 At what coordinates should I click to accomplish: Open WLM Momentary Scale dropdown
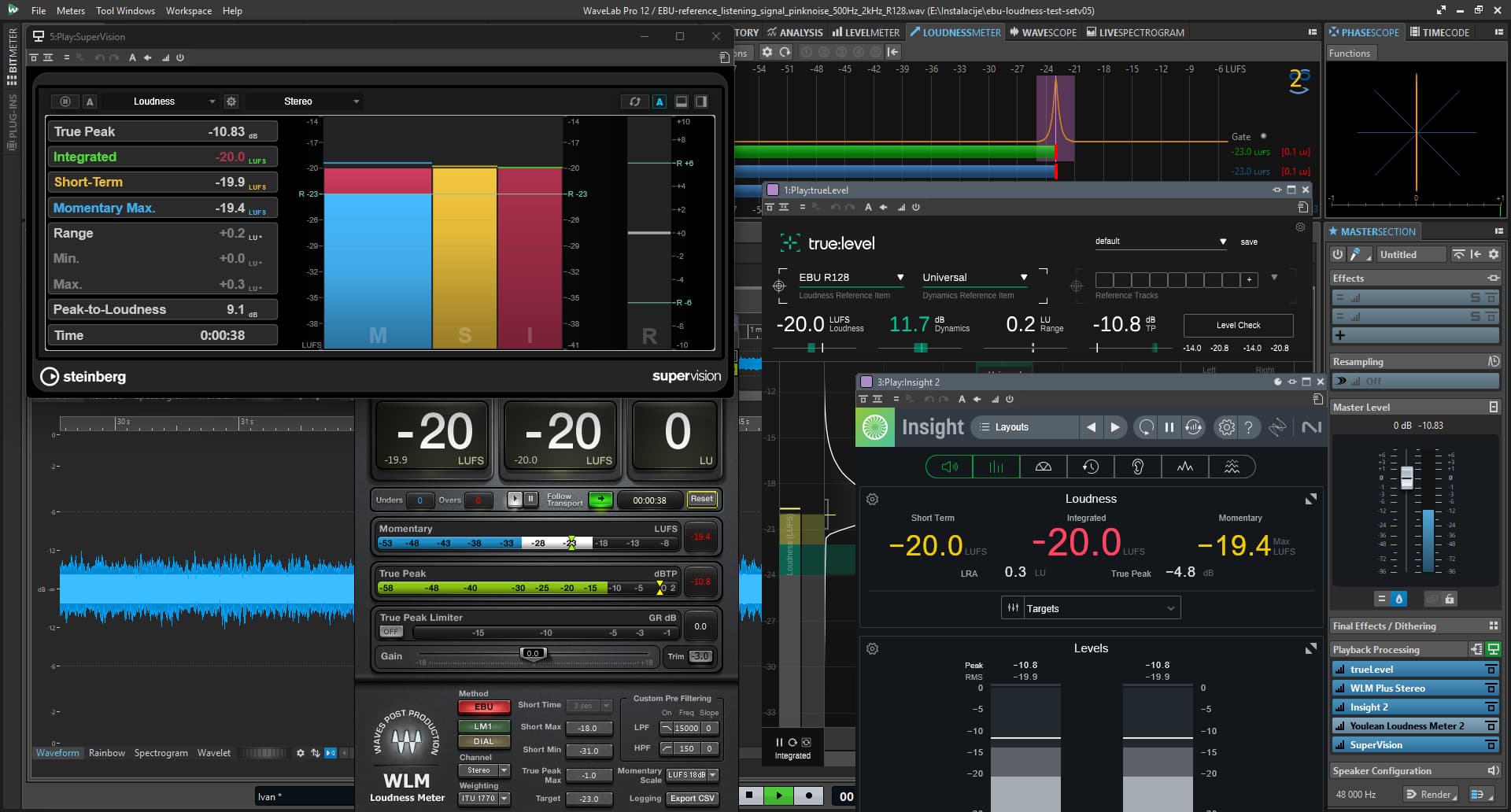tap(692, 775)
